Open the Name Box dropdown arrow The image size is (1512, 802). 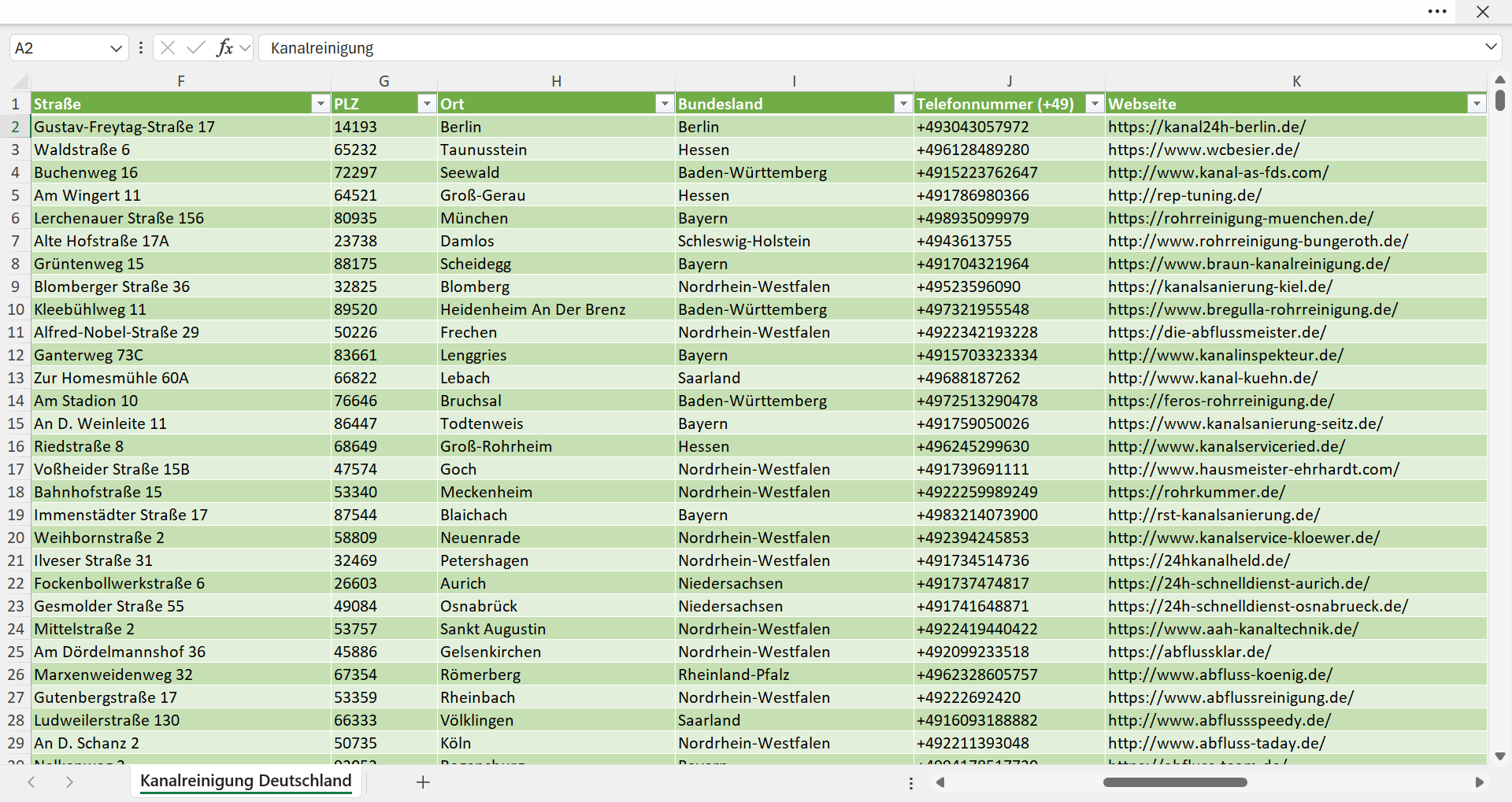coord(117,48)
